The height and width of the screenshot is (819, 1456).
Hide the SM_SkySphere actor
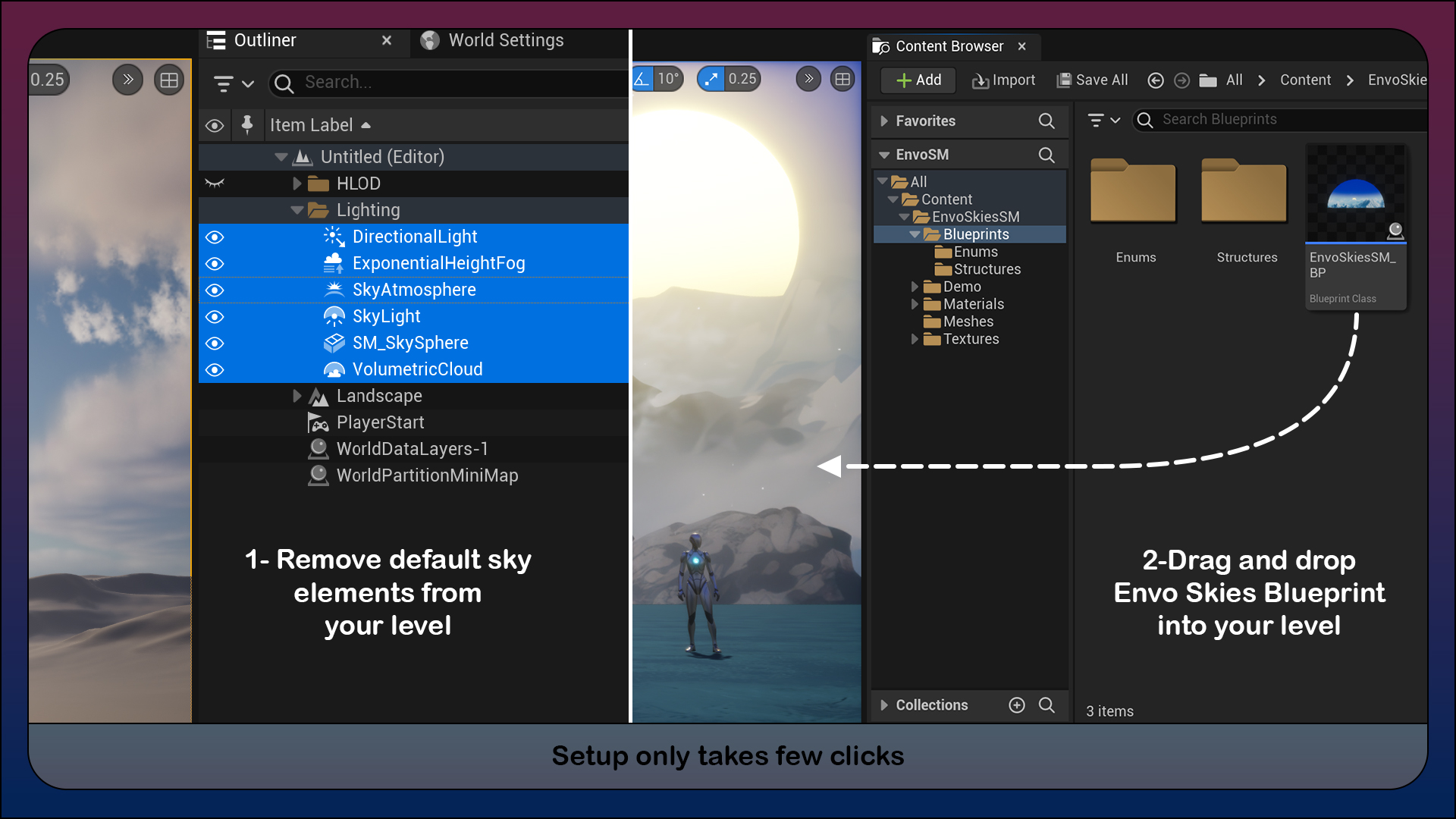point(215,344)
